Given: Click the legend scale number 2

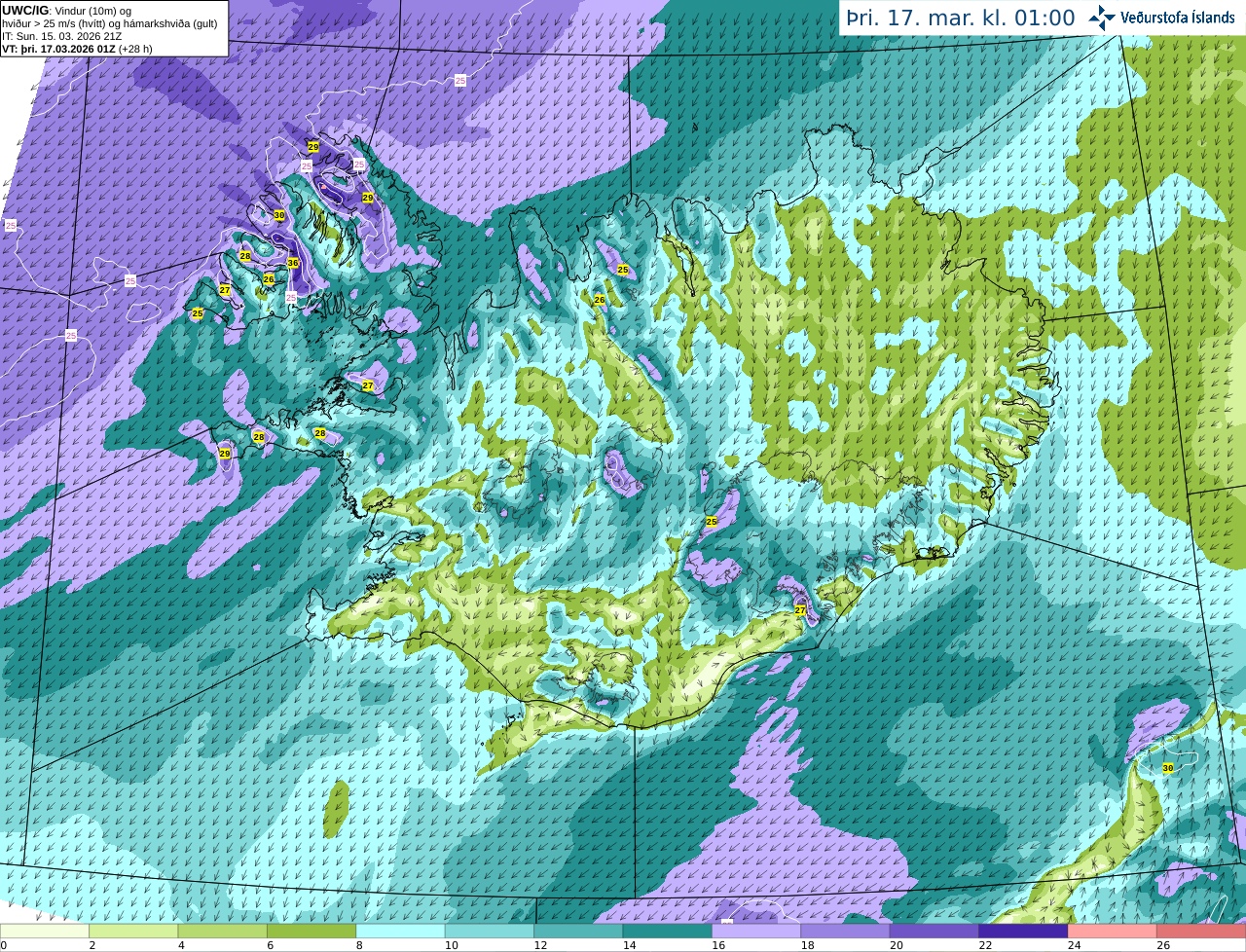Looking at the screenshot, I should [x=92, y=945].
